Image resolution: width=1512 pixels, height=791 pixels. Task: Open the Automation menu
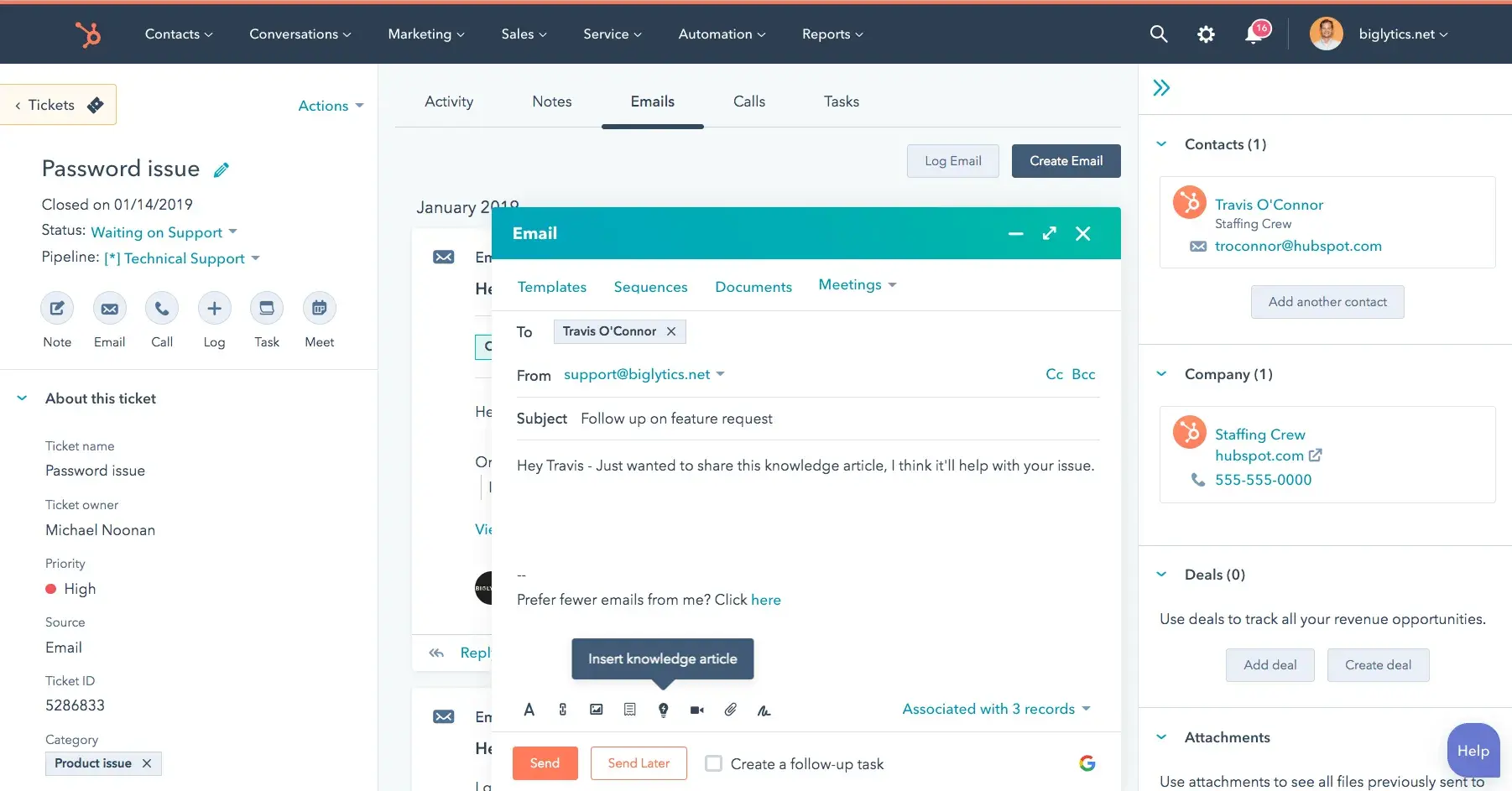point(720,34)
